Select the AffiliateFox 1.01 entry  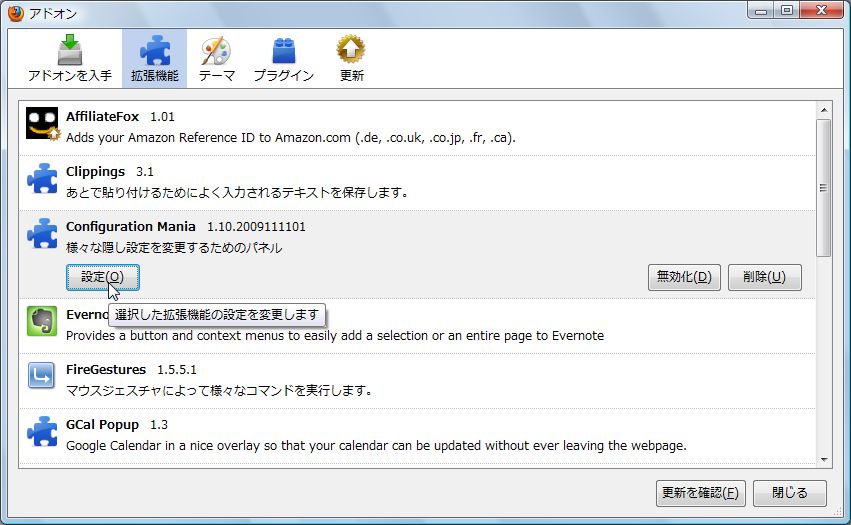417,128
